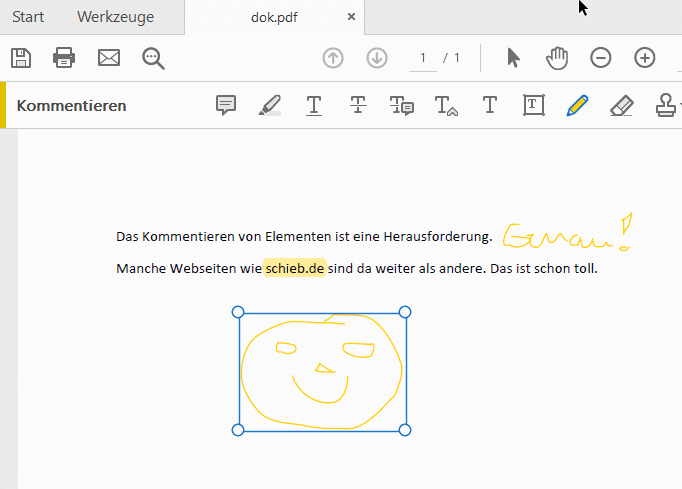
Task: Choose the strikethrough text tool
Action: 358,105
